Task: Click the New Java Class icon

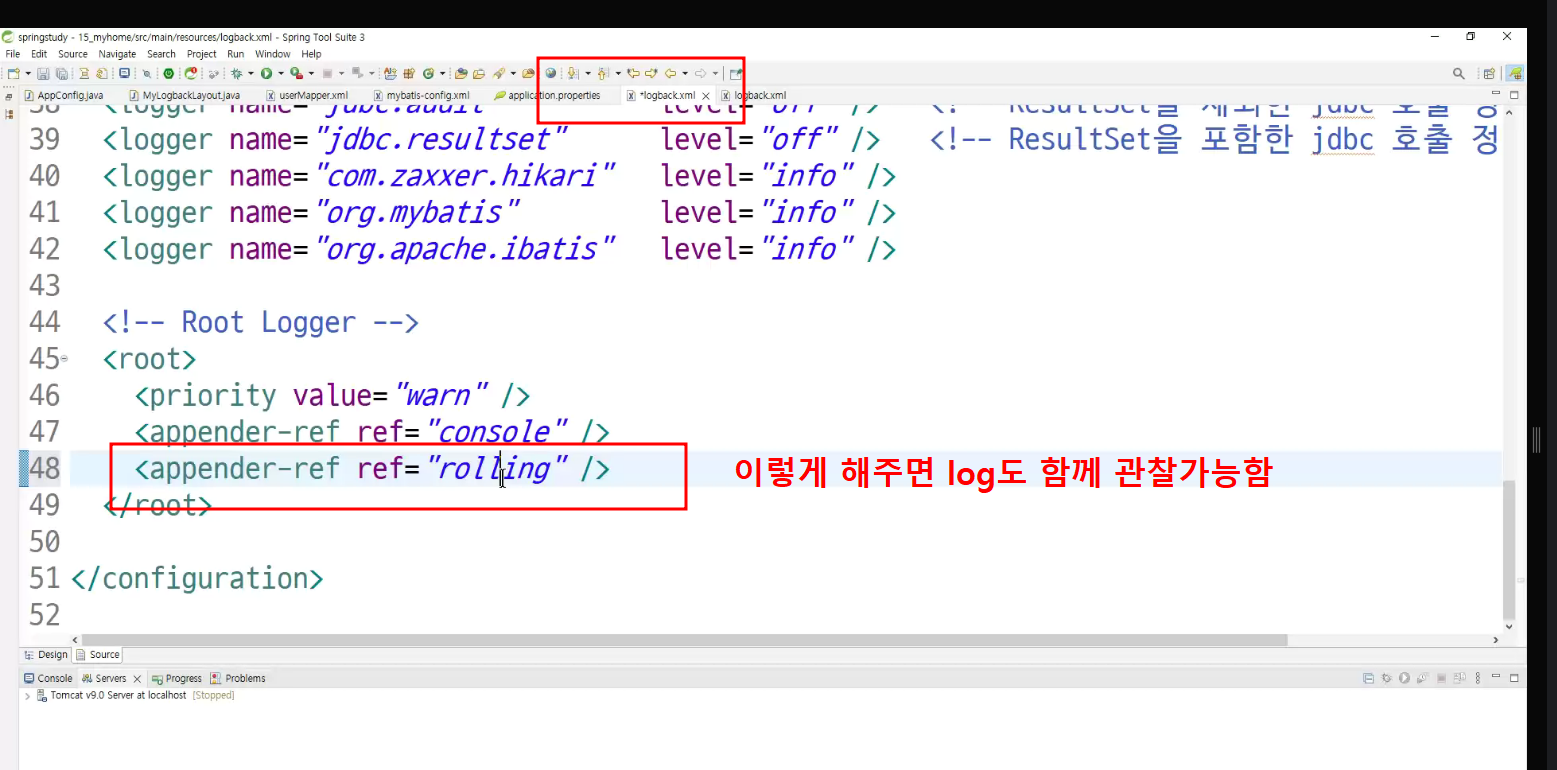Action: (429, 73)
